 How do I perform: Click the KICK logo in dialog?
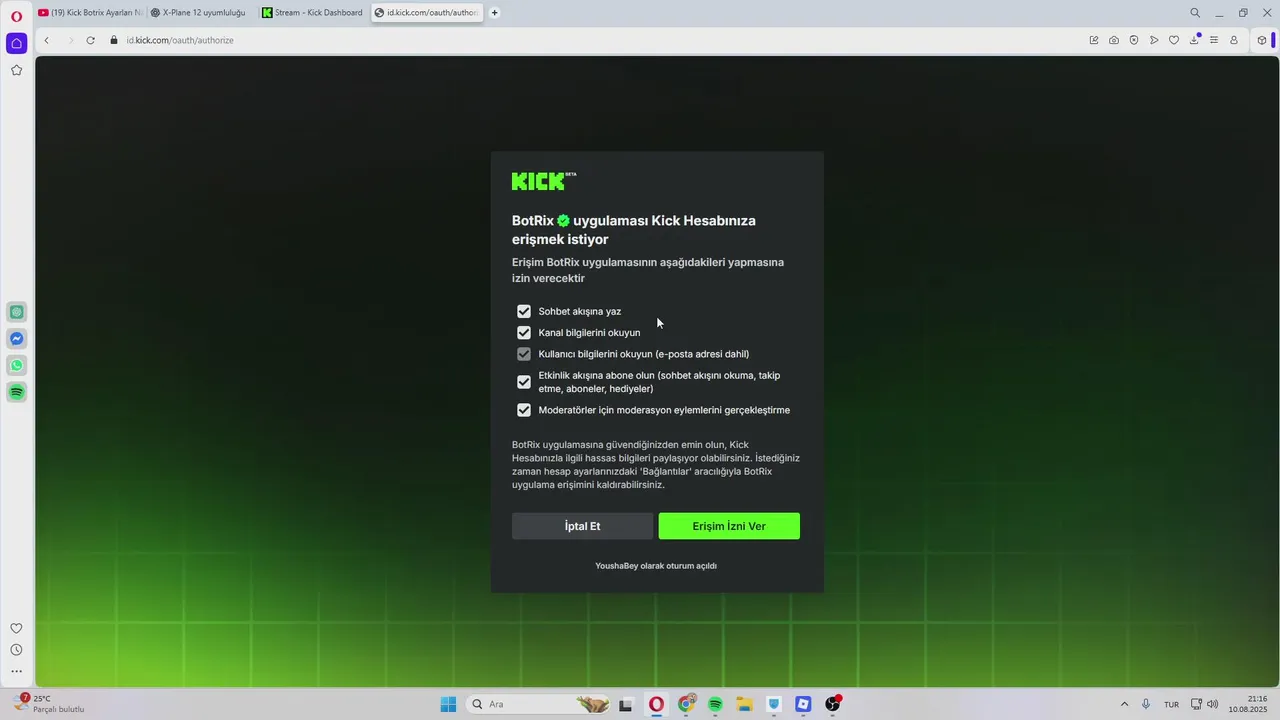coord(544,181)
